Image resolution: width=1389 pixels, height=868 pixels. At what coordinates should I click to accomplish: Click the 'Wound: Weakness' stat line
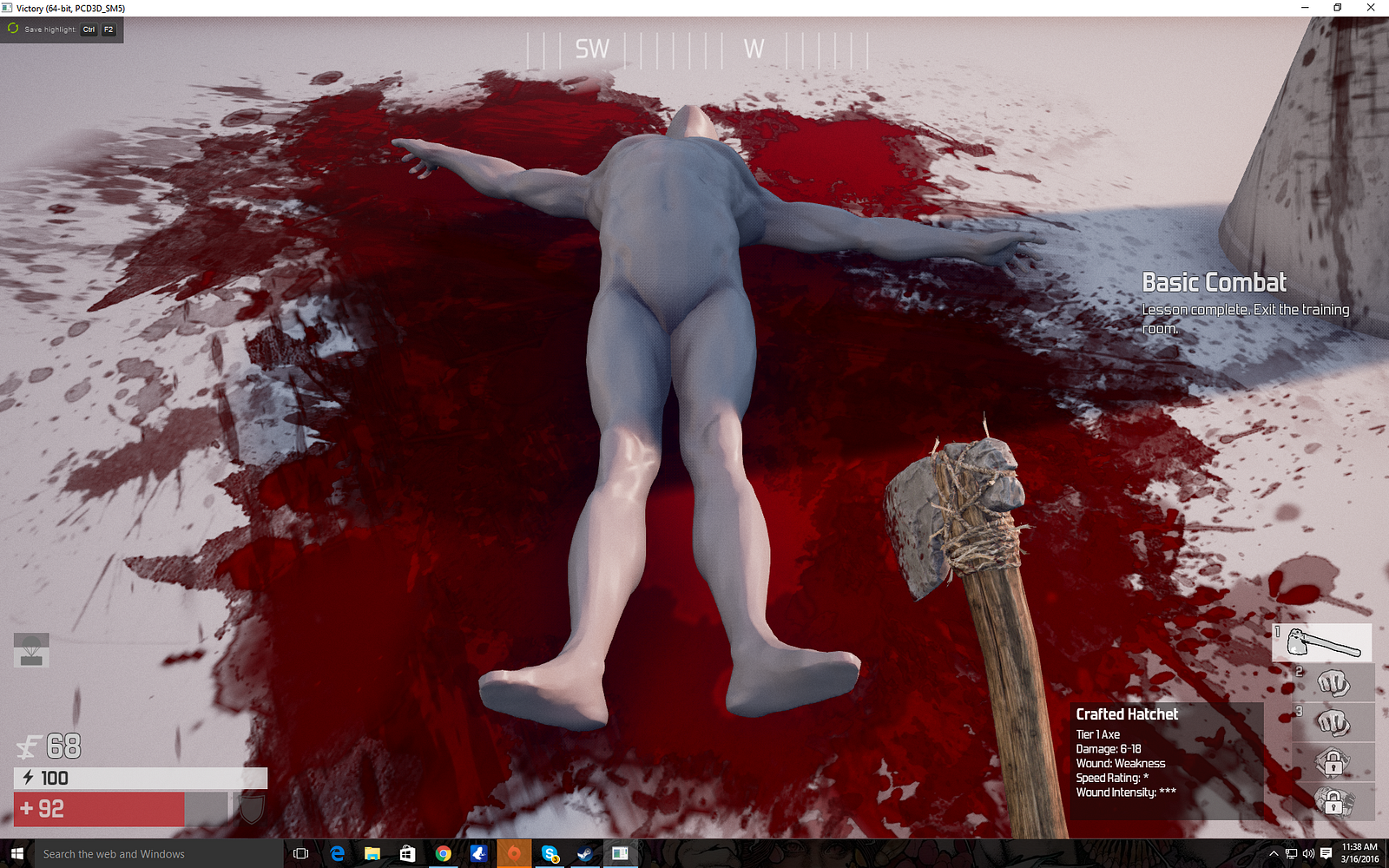click(x=1121, y=764)
